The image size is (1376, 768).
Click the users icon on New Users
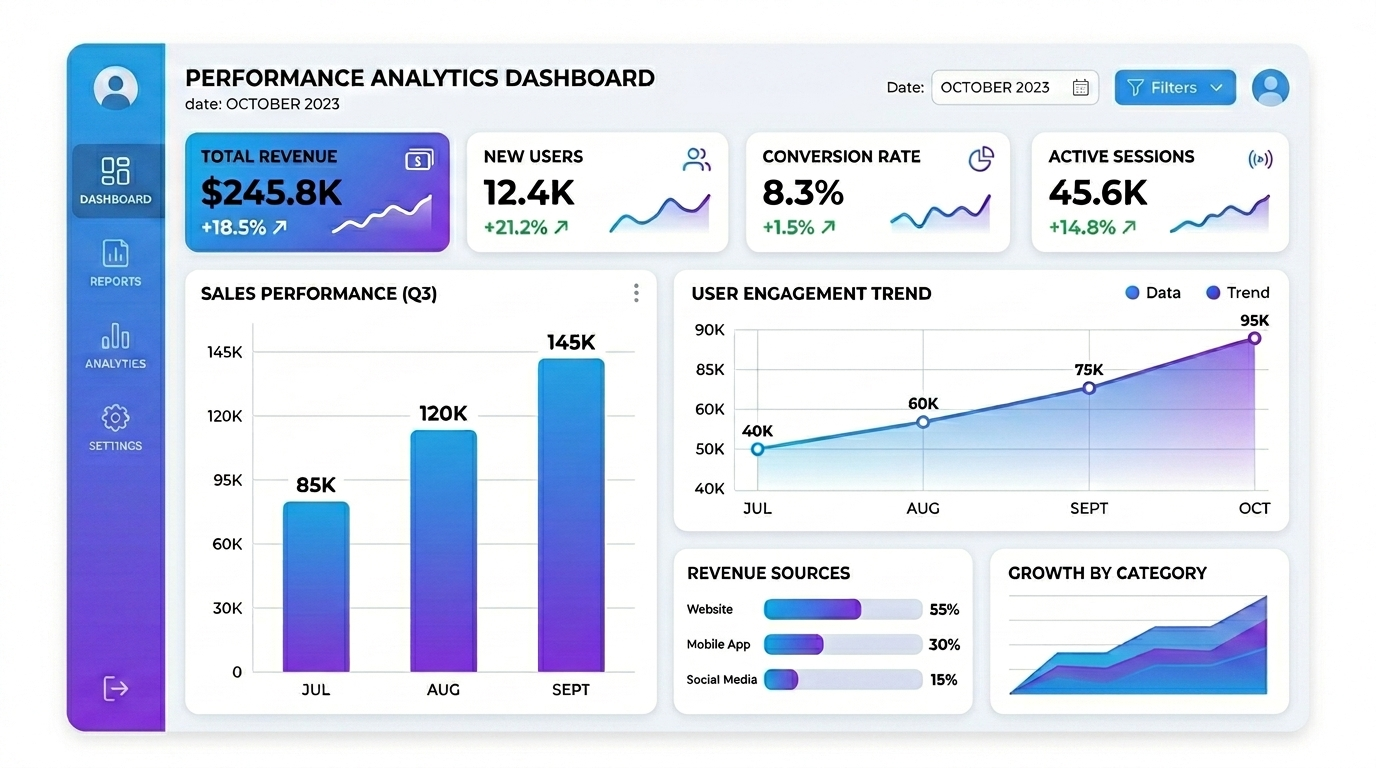click(697, 159)
